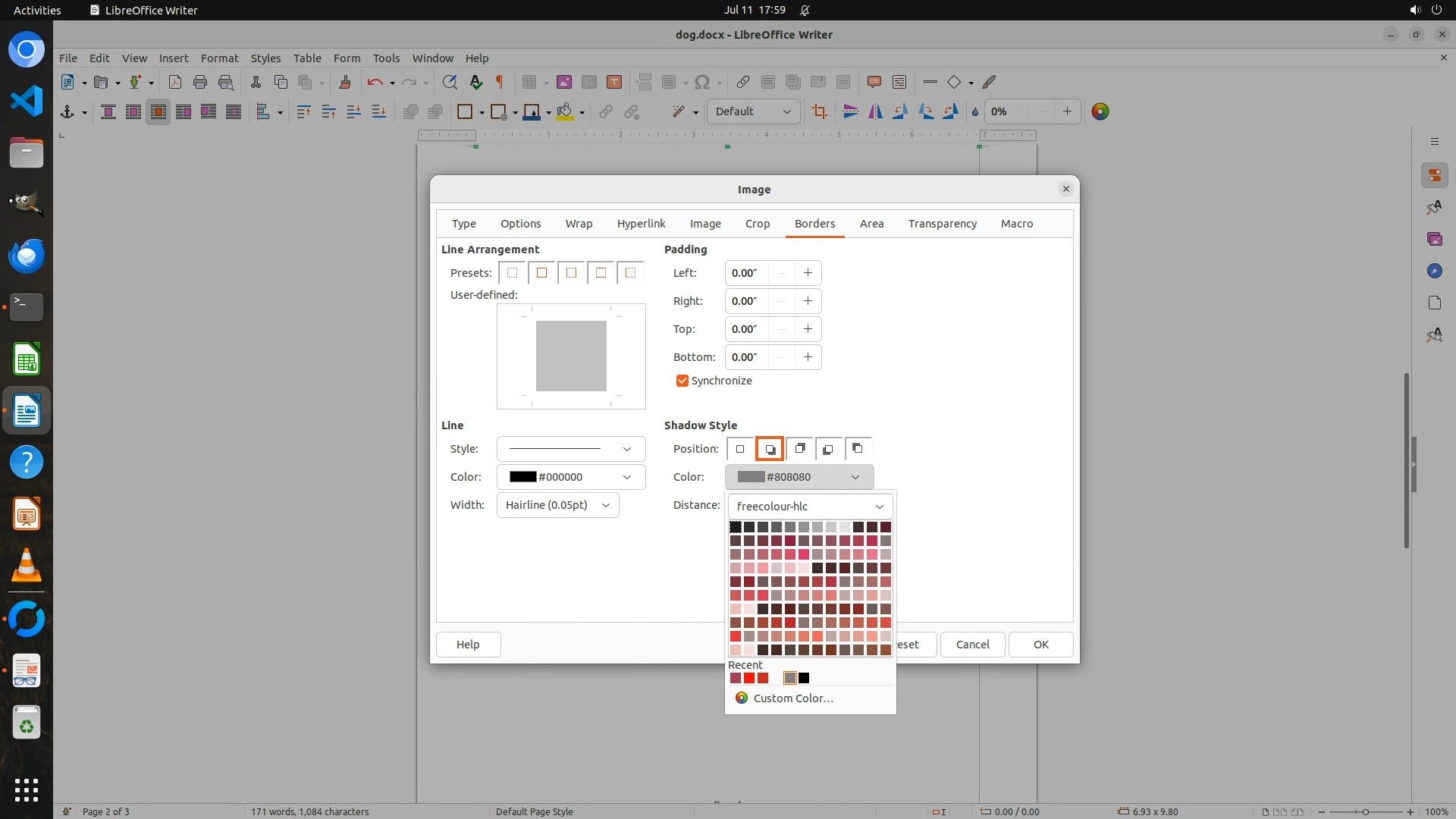
Task: Click the Export as PDF icon
Action: [x=175, y=82]
